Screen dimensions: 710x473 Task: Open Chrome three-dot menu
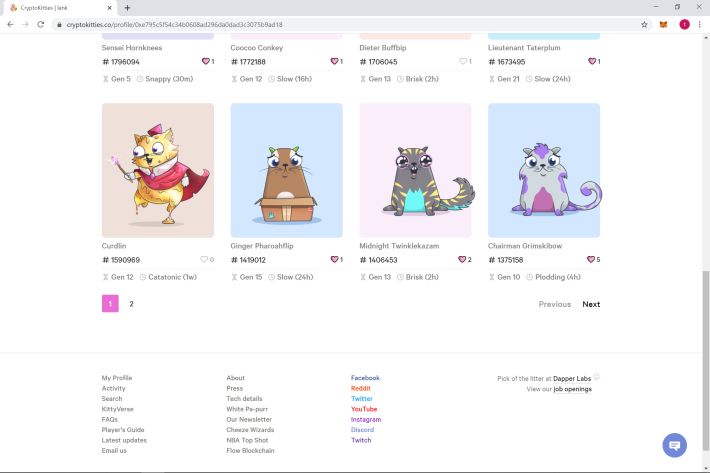coord(700,24)
